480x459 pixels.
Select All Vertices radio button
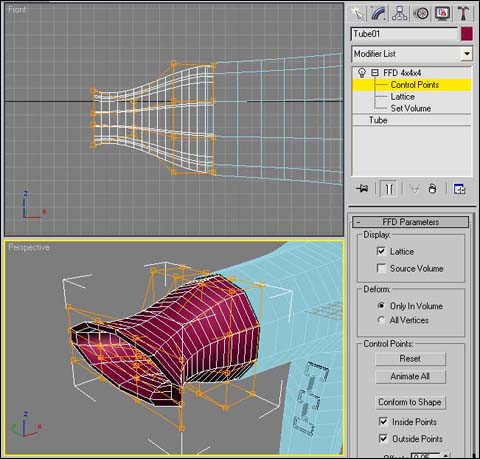[x=381, y=320]
